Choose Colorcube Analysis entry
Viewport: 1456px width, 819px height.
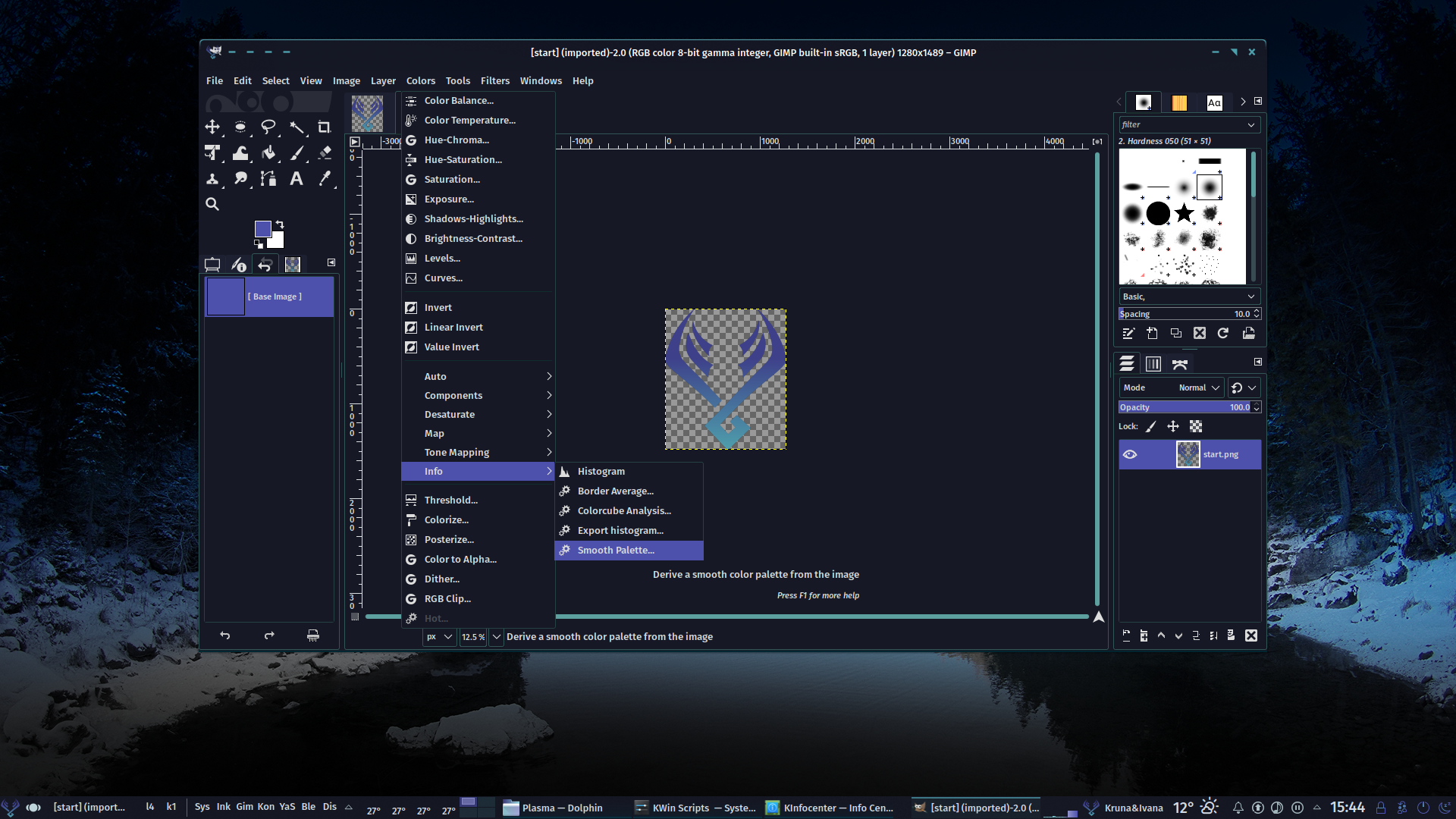pos(629,511)
